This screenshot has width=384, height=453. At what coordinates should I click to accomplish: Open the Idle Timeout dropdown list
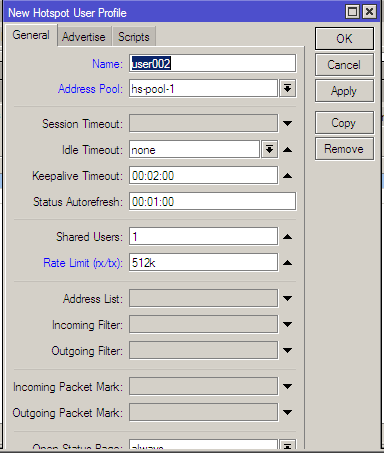click(x=269, y=149)
